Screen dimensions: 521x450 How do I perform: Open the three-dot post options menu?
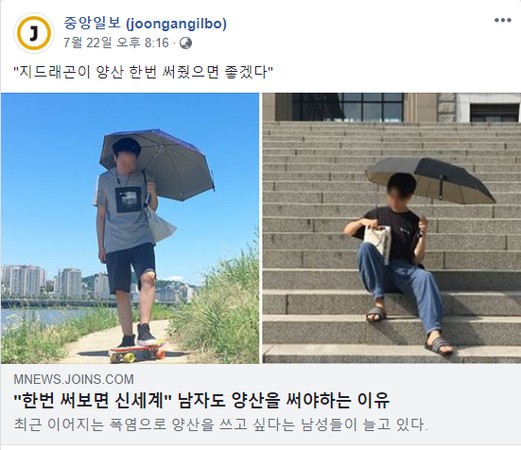point(503,20)
